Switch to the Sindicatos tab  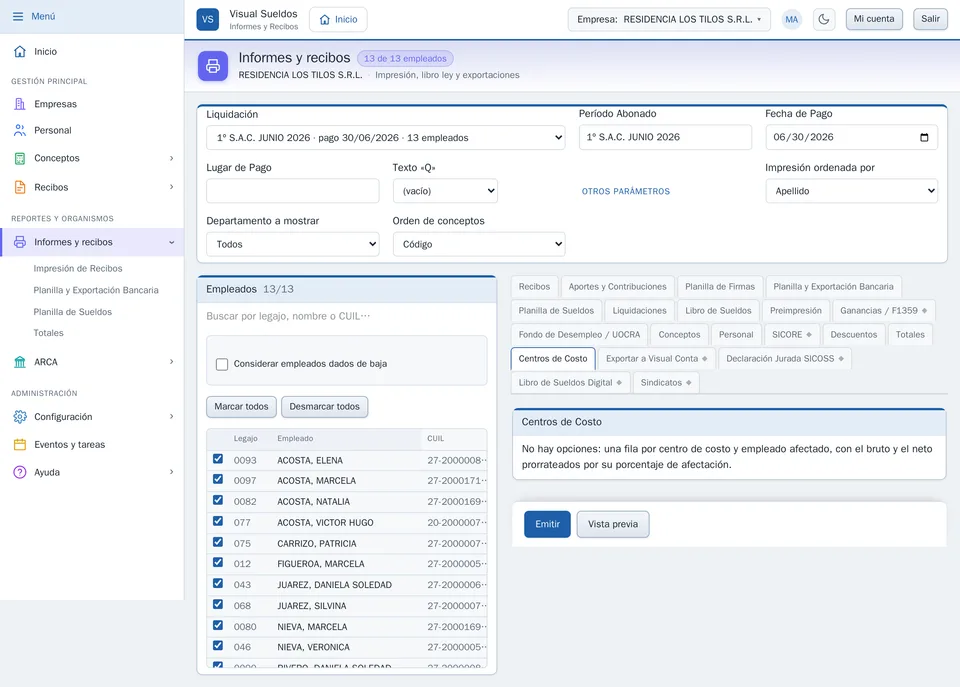click(666, 383)
